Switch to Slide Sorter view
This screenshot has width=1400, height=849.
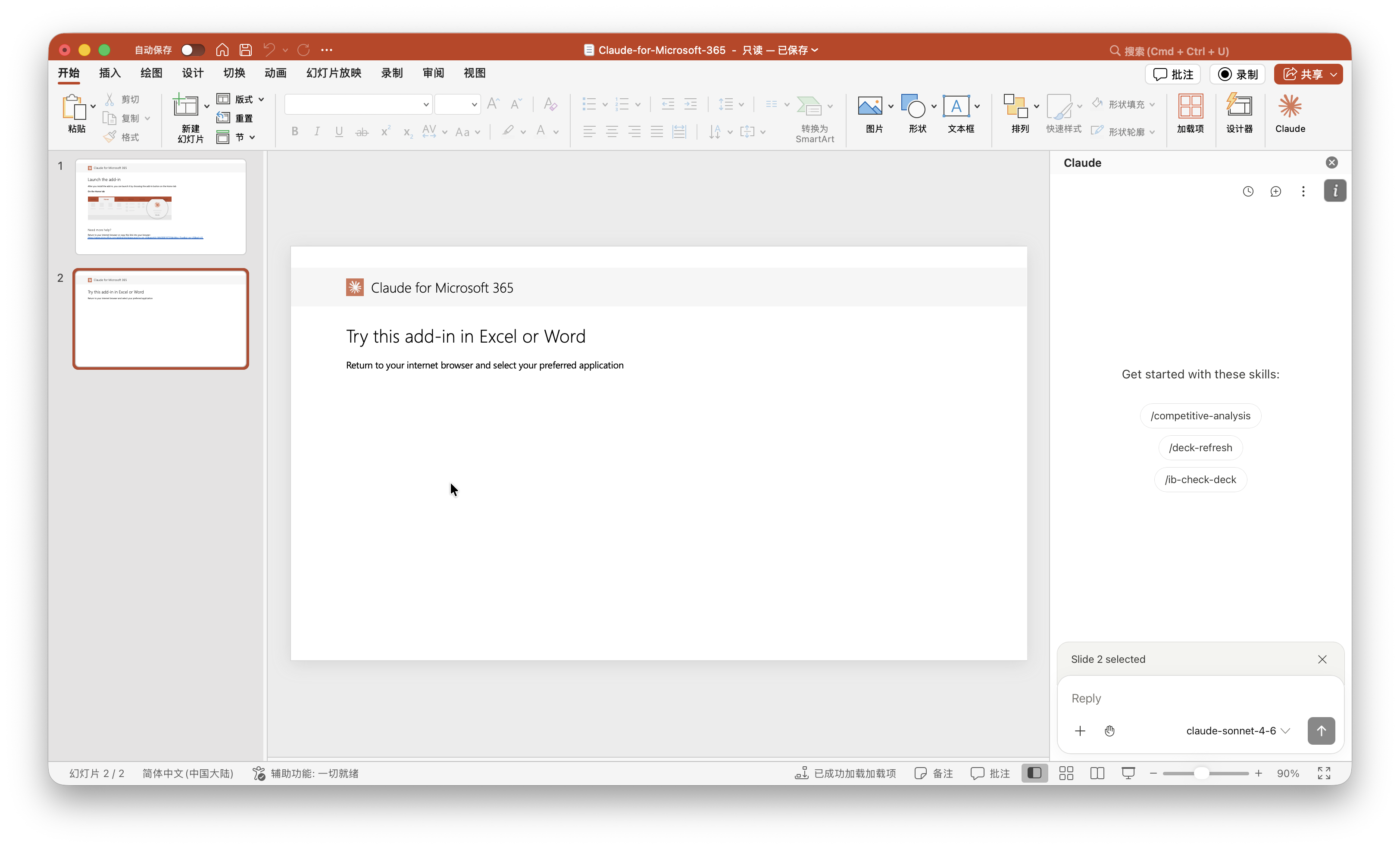point(1066,774)
